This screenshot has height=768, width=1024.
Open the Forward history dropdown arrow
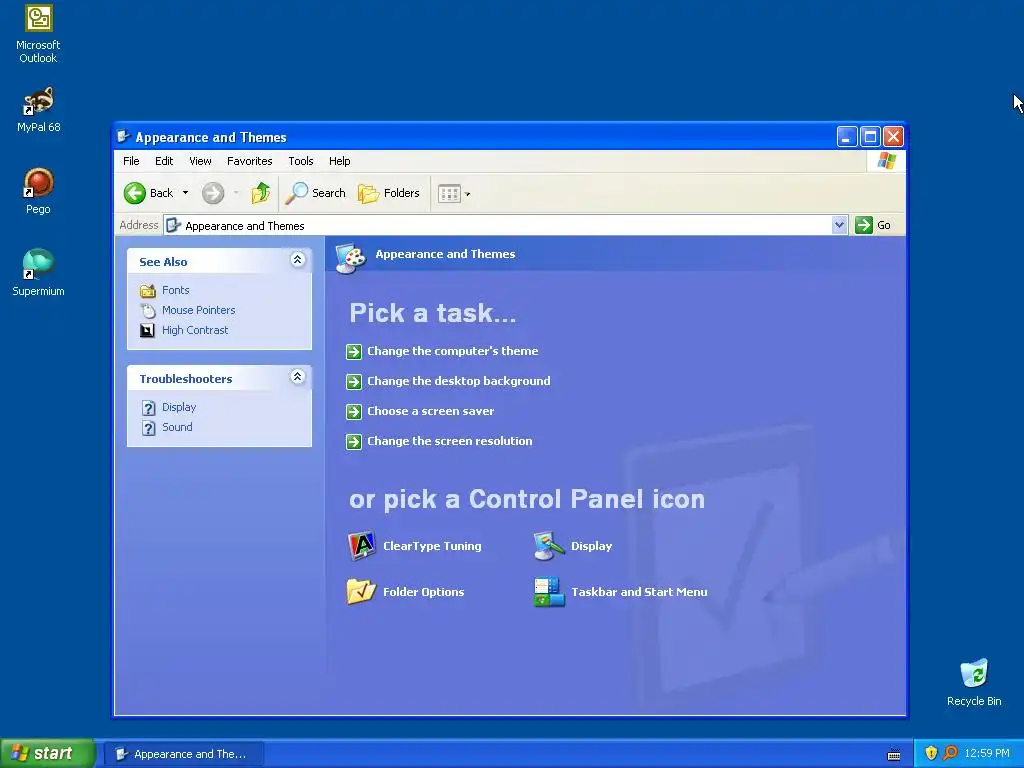tap(235, 193)
